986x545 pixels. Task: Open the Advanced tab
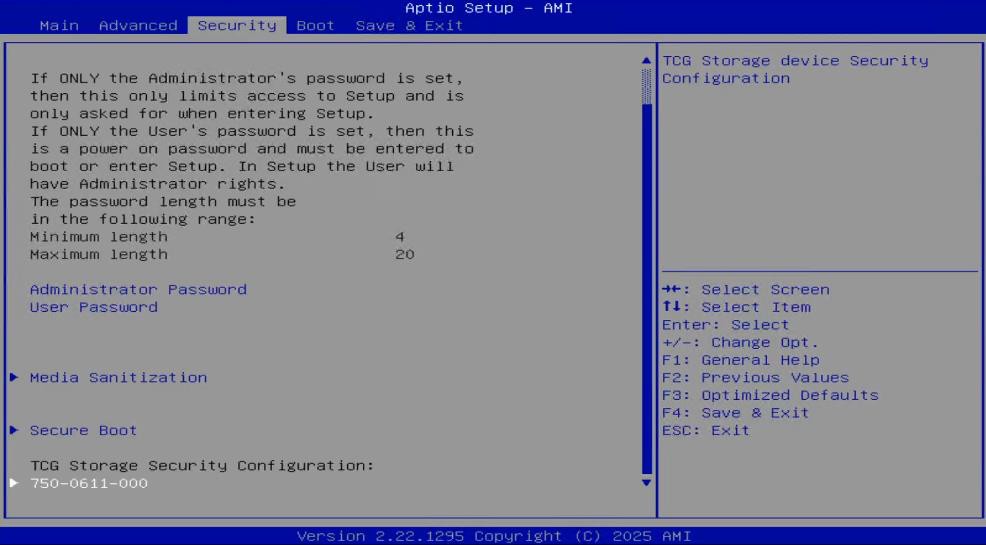tap(138, 26)
